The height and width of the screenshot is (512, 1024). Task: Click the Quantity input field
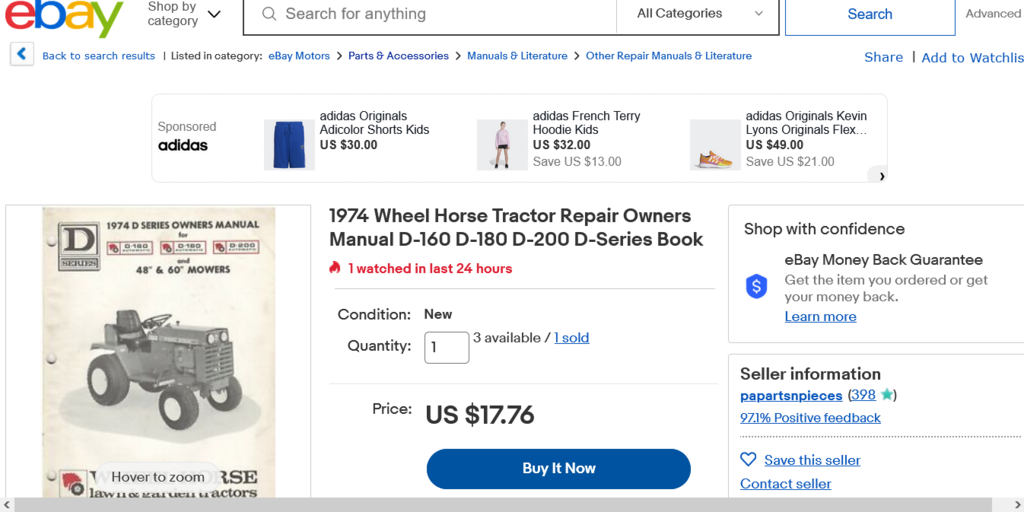pyautogui.click(x=447, y=347)
